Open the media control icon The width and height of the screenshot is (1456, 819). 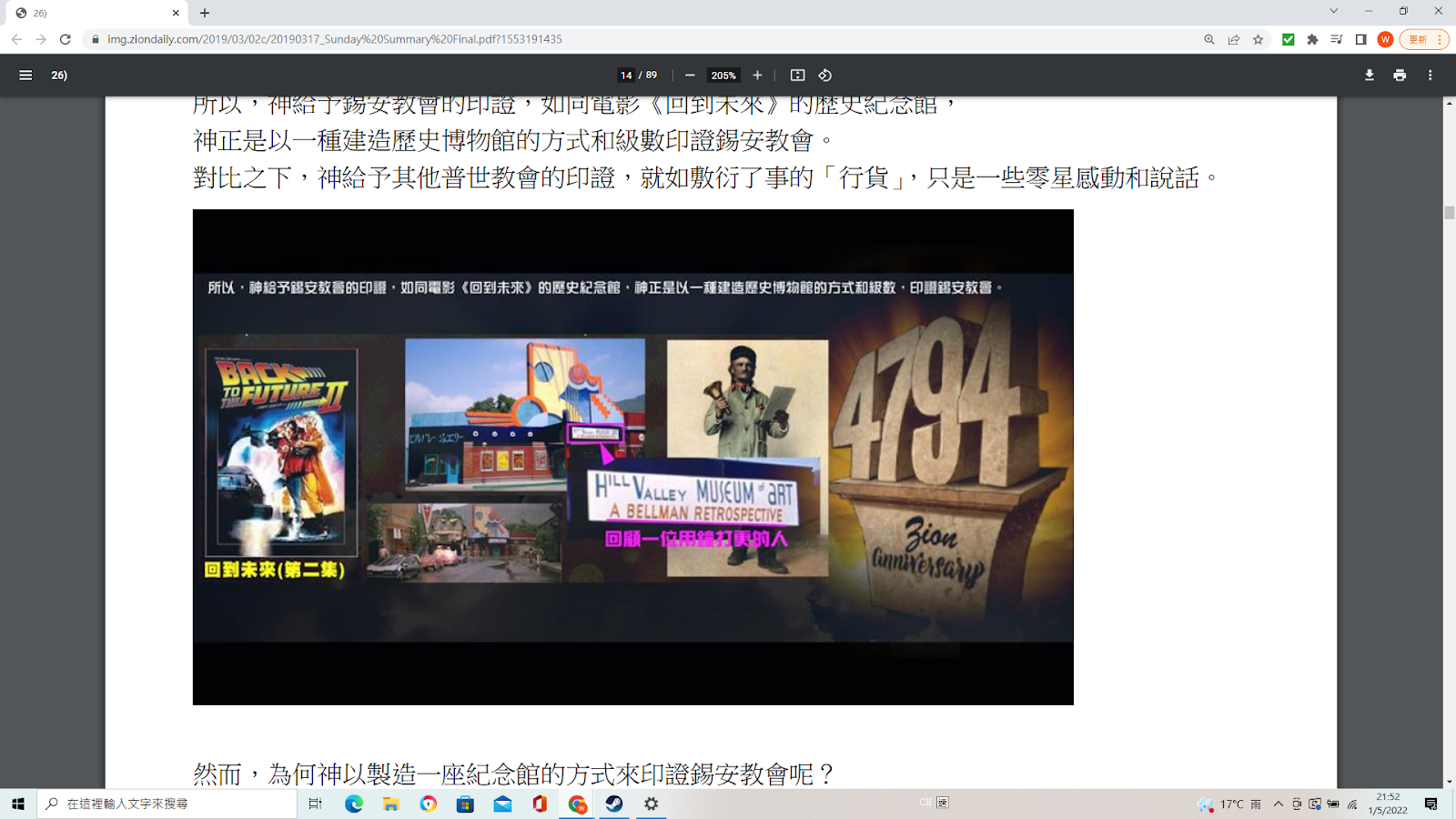(1337, 39)
